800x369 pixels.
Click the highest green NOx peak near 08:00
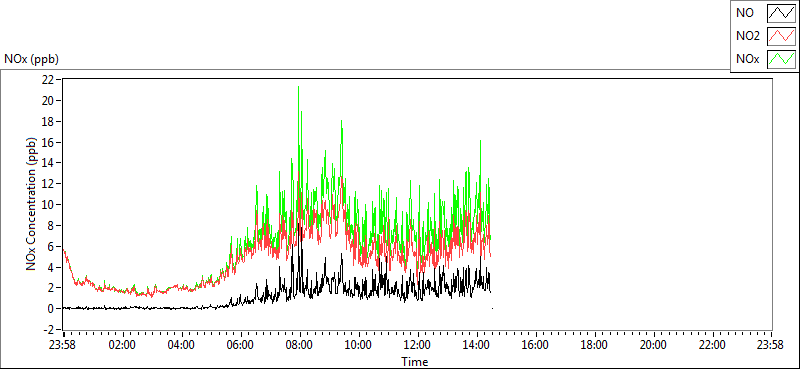pyautogui.click(x=298, y=87)
